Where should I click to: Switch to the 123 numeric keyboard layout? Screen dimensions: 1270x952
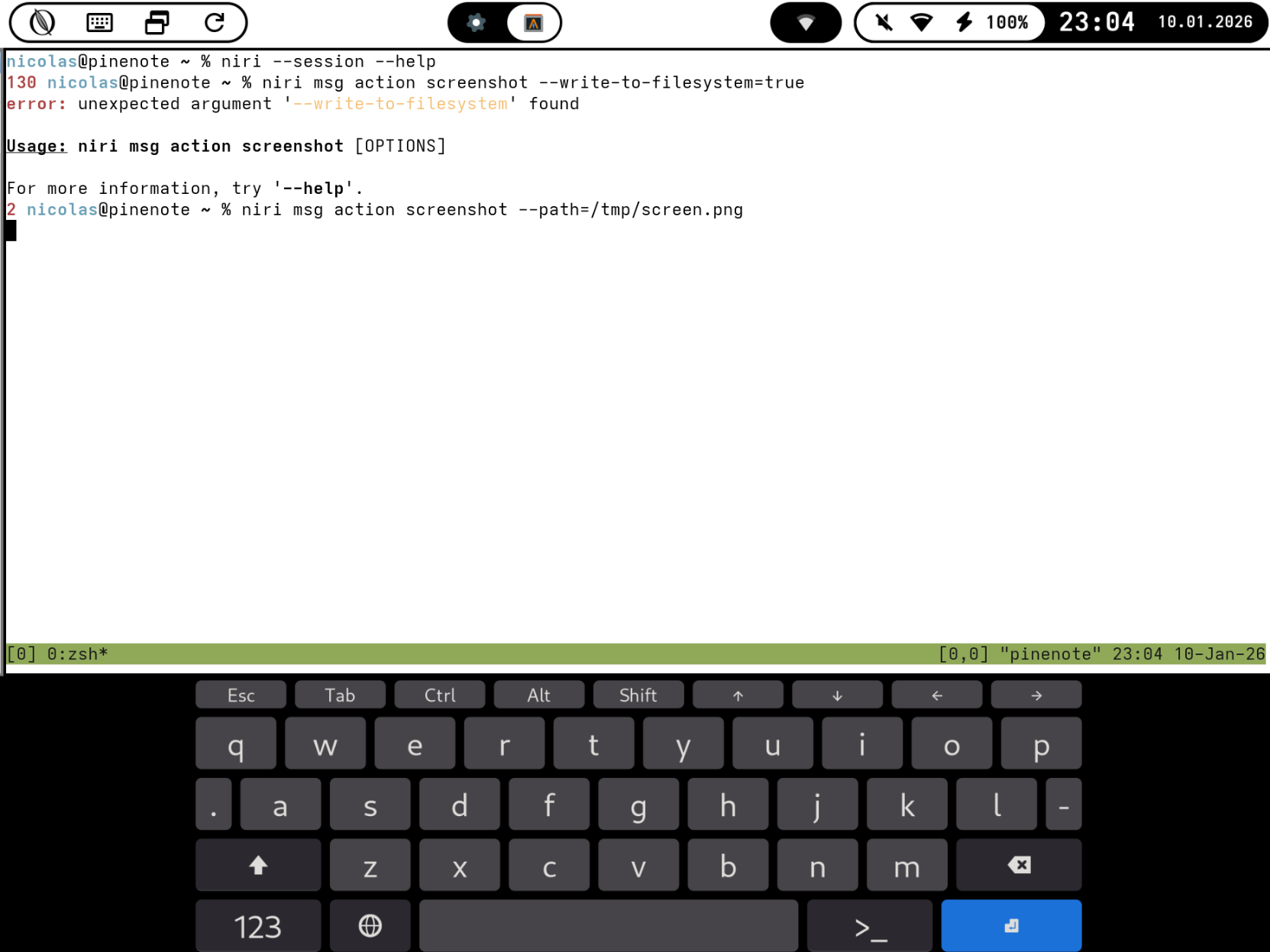coord(257,926)
